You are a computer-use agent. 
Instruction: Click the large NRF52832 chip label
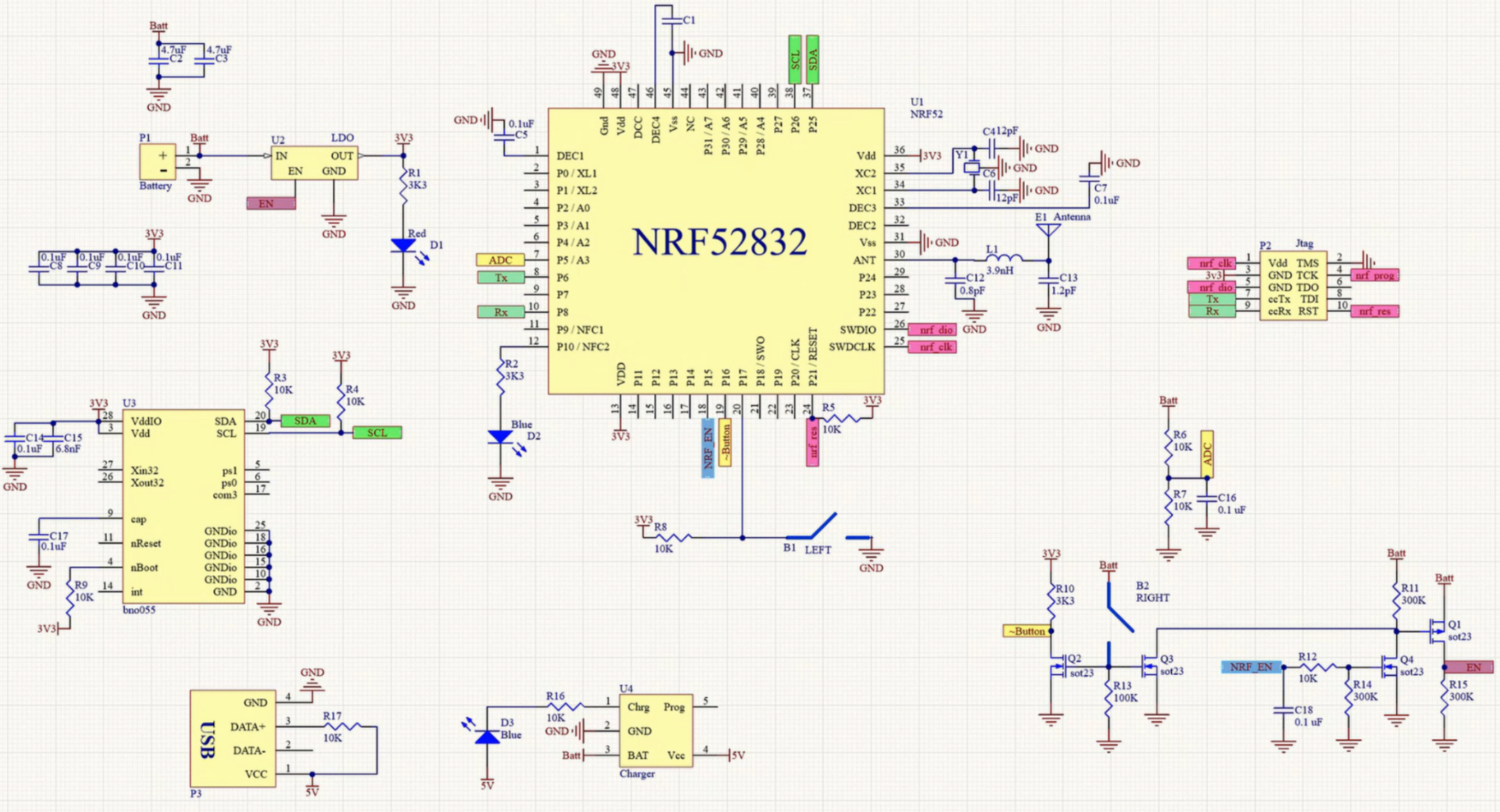719,243
